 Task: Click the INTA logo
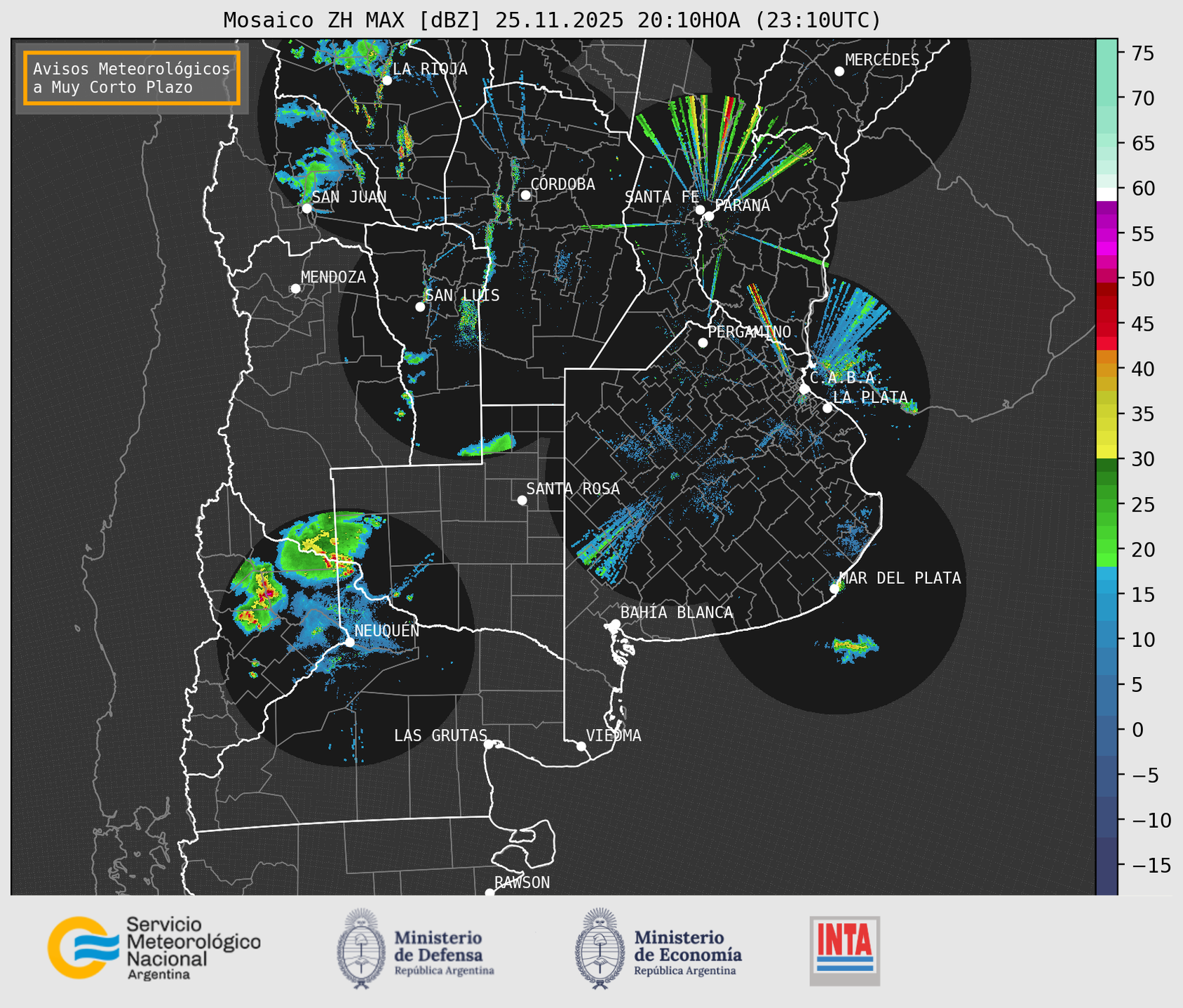[844, 951]
